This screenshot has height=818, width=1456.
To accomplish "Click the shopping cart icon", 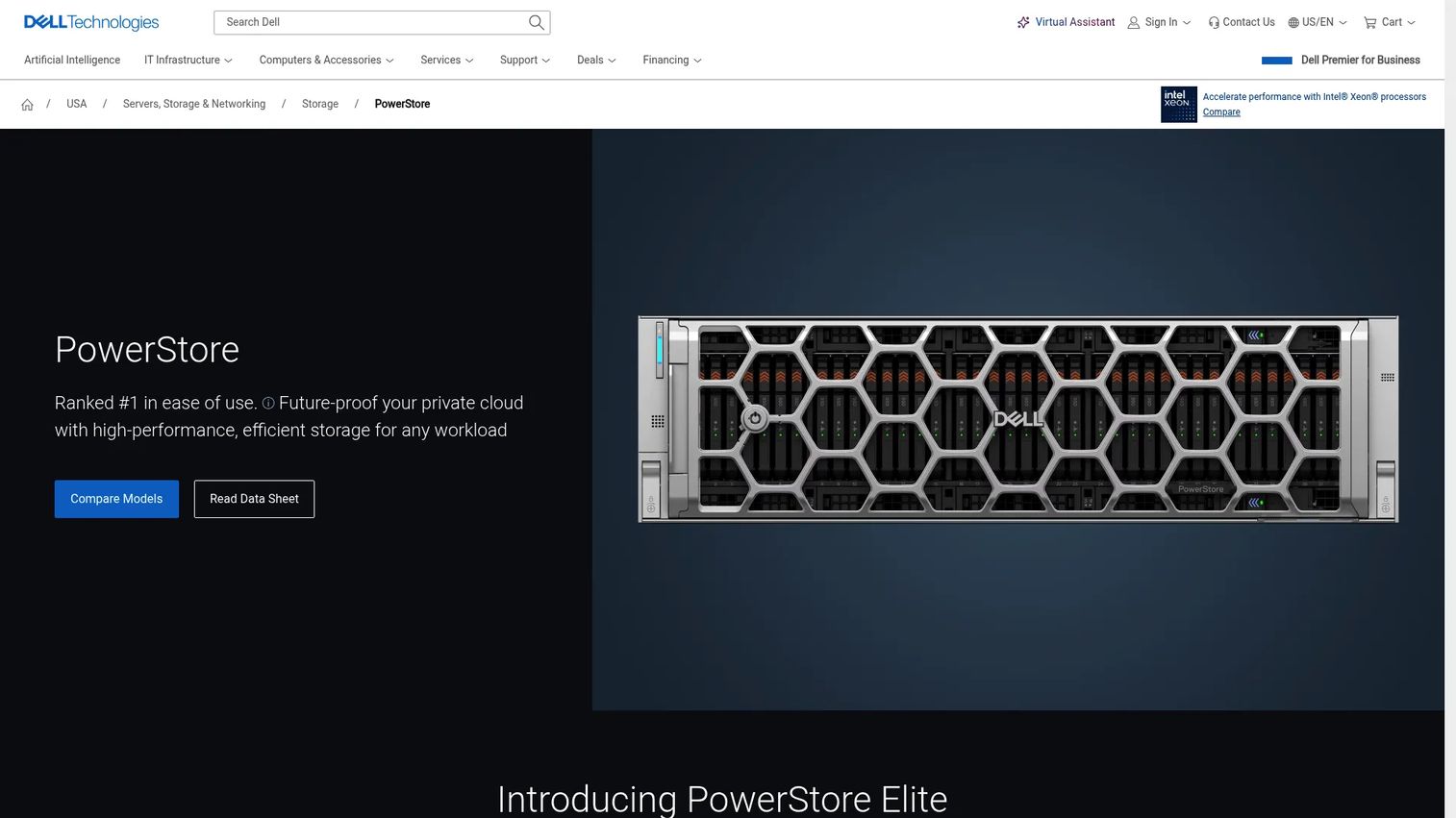I will point(1369,22).
